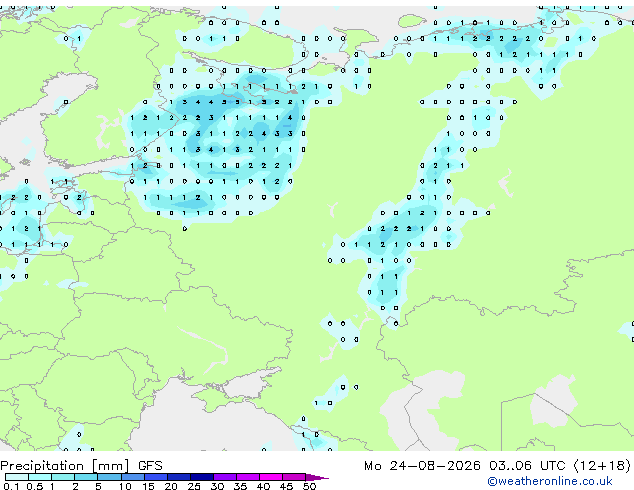Click the 30–35 mm purple legend swatch
The height and width of the screenshot is (490, 634).
click(224, 477)
